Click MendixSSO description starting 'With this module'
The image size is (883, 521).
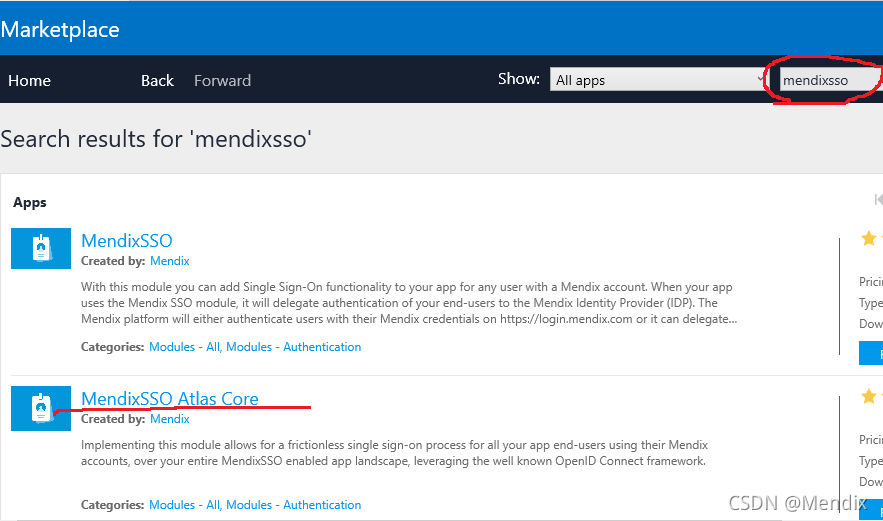coord(409,303)
